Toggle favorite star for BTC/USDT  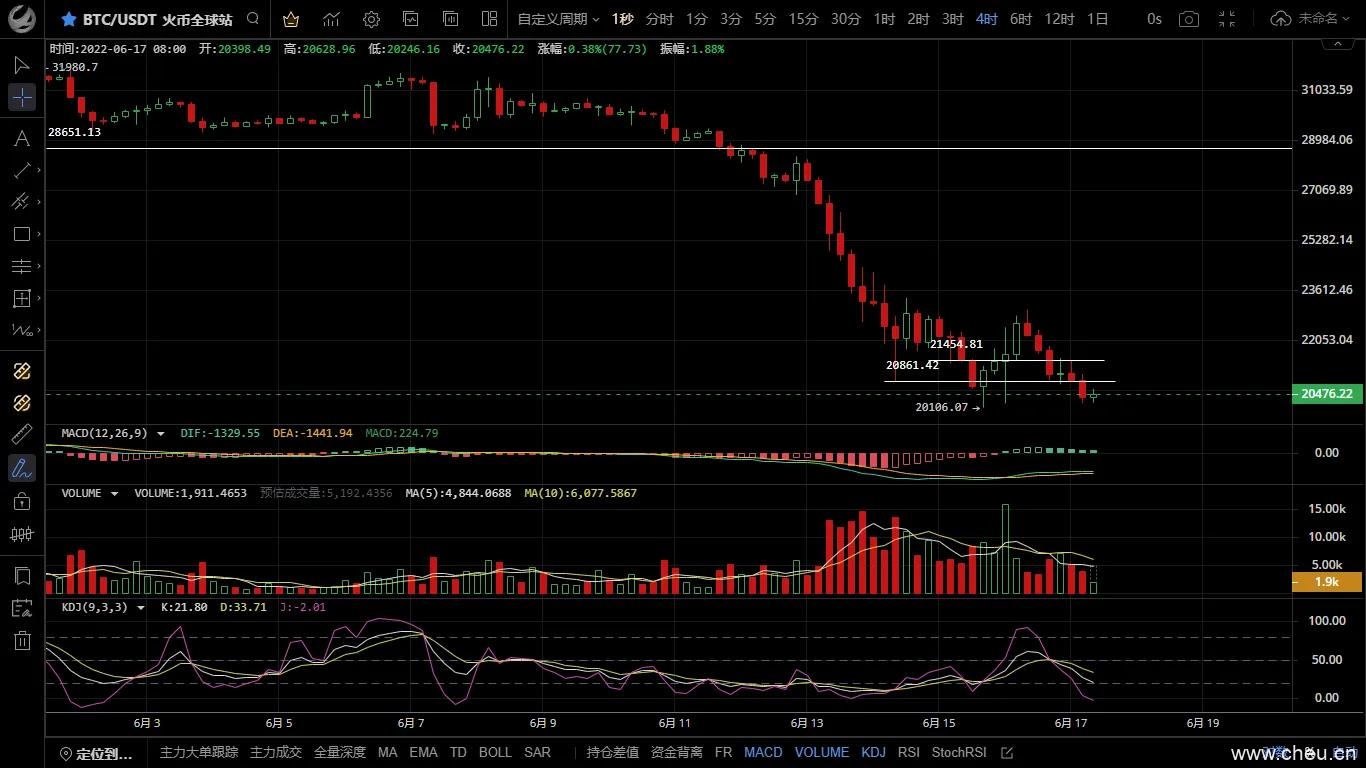pos(69,19)
